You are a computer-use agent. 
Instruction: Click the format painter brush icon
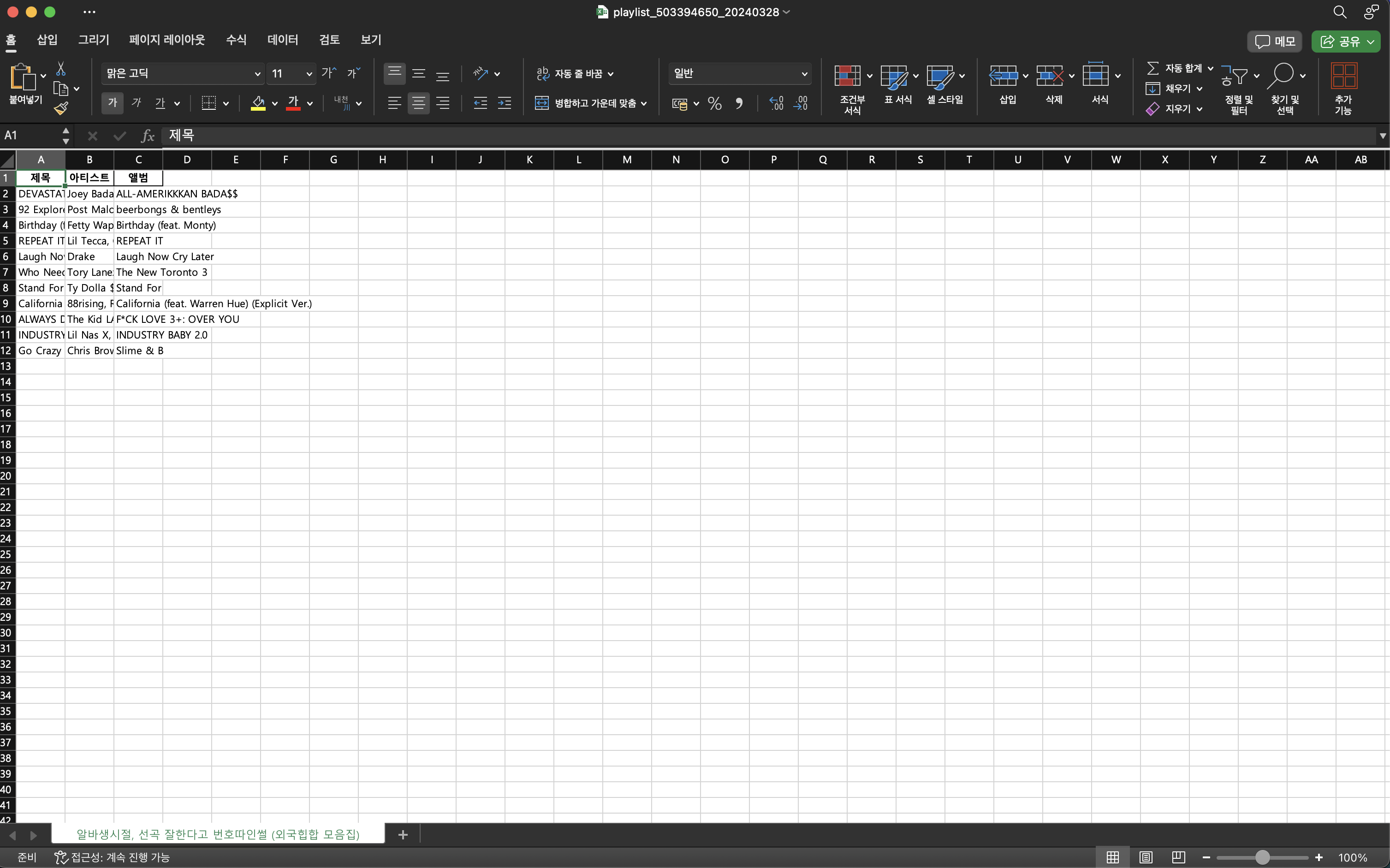point(61,108)
